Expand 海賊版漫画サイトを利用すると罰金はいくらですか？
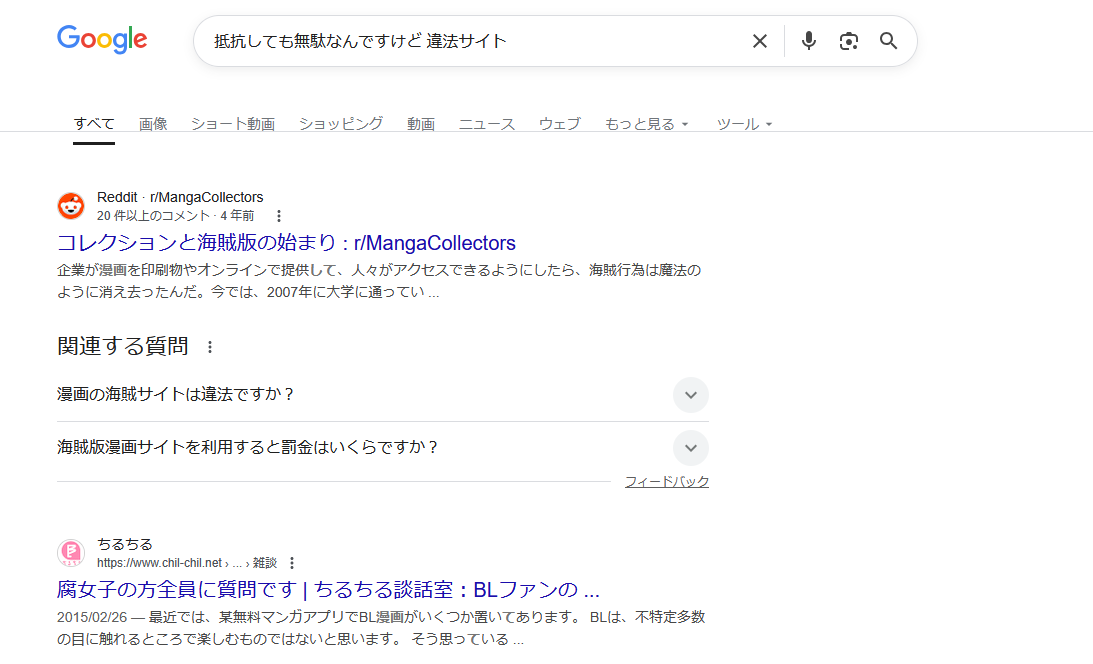This screenshot has height=664, width=1093. pyautogui.click(x=690, y=448)
